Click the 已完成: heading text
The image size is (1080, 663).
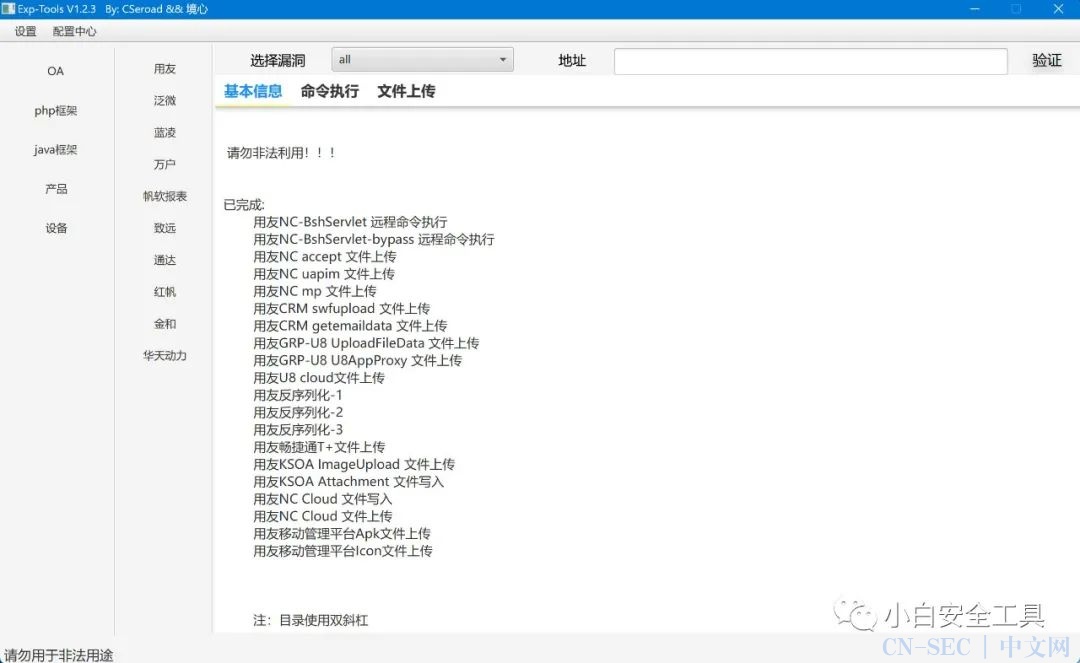(x=244, y=204)
